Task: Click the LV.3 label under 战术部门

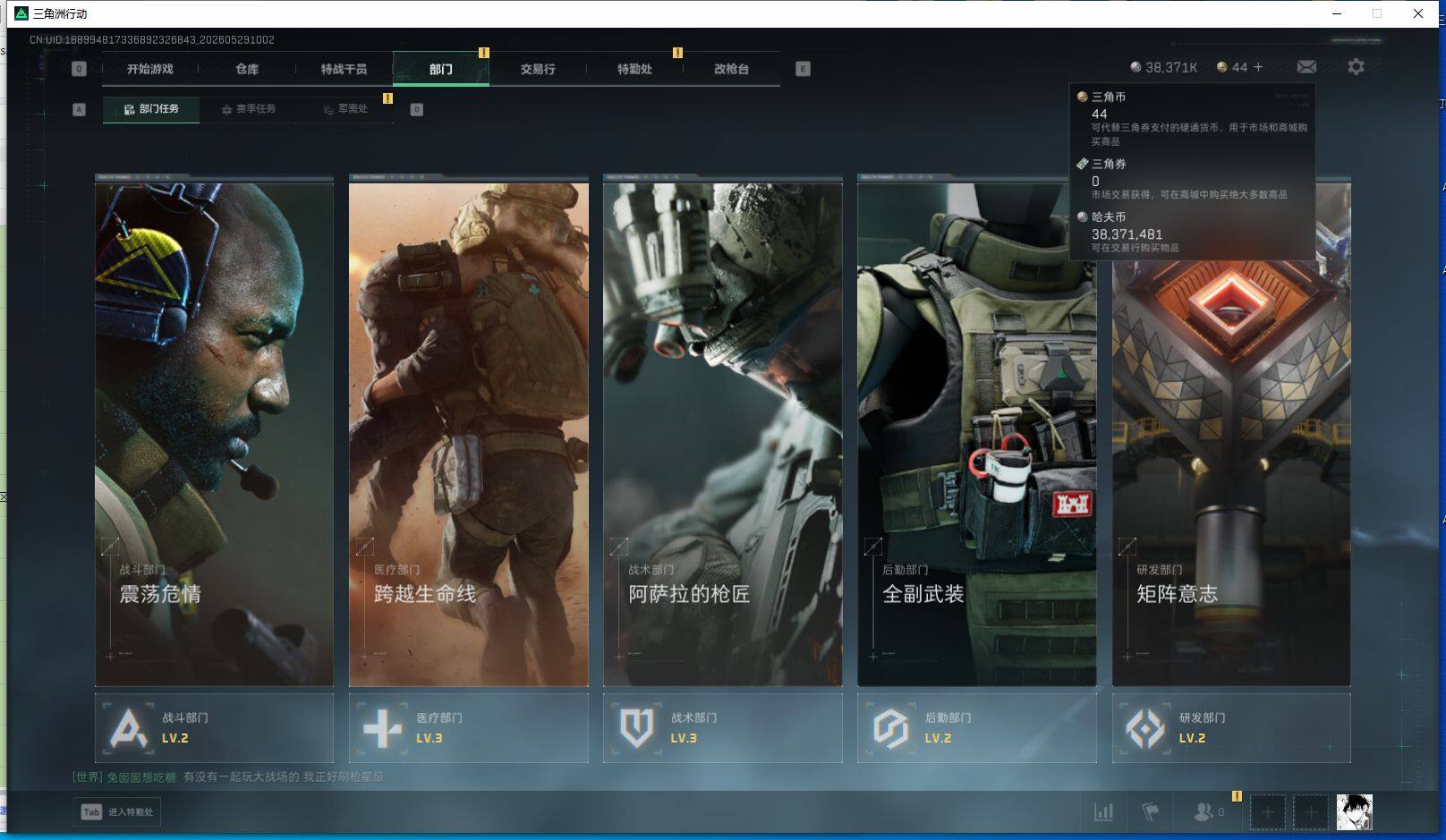Action: click(x=683, y=738)
